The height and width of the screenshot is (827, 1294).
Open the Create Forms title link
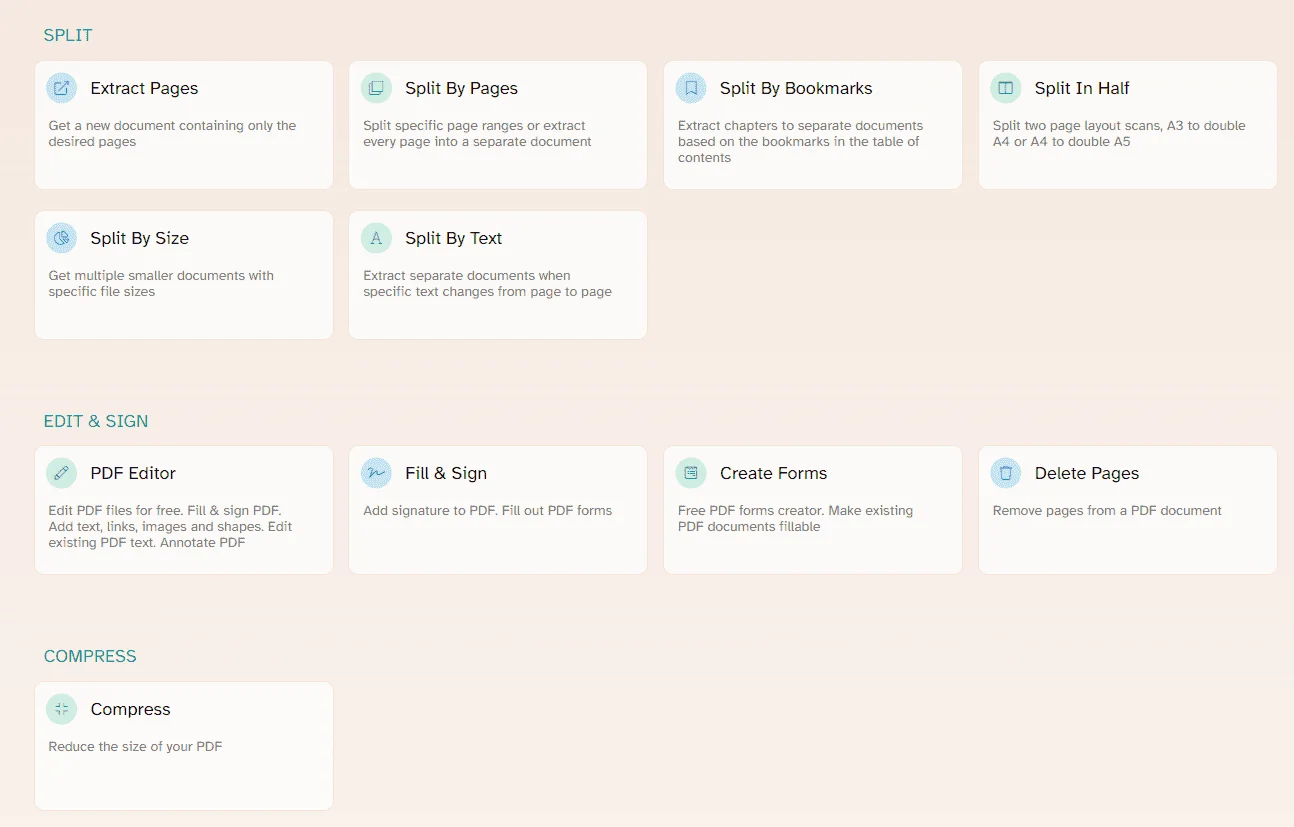coord(773,473)
